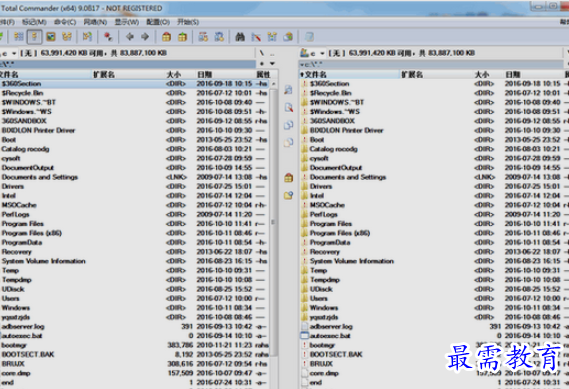Select PerfLogs folder in right panel
Screen dimensions: 569x389
tap(434, 214)
